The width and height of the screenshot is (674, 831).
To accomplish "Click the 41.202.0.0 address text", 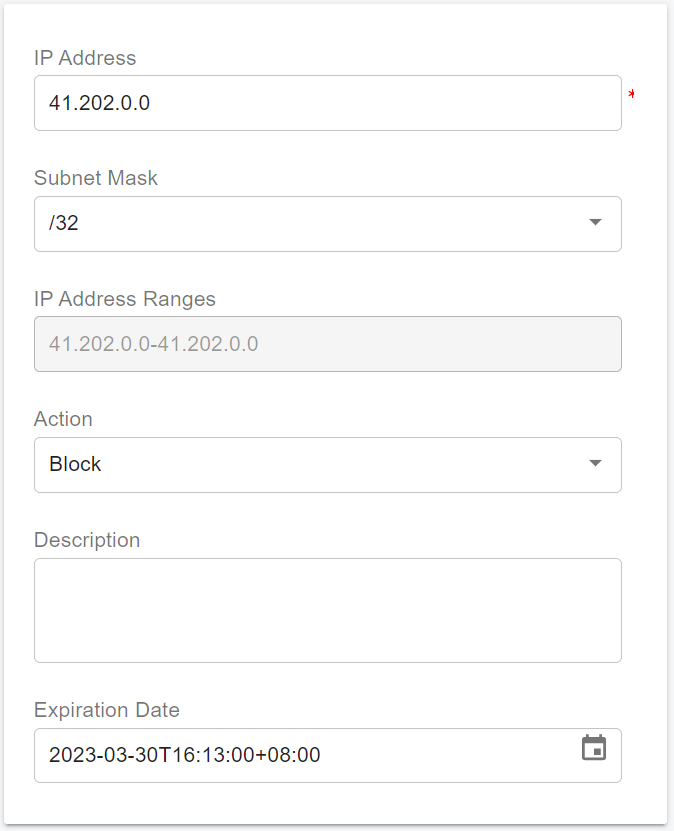I will point(99,102).
